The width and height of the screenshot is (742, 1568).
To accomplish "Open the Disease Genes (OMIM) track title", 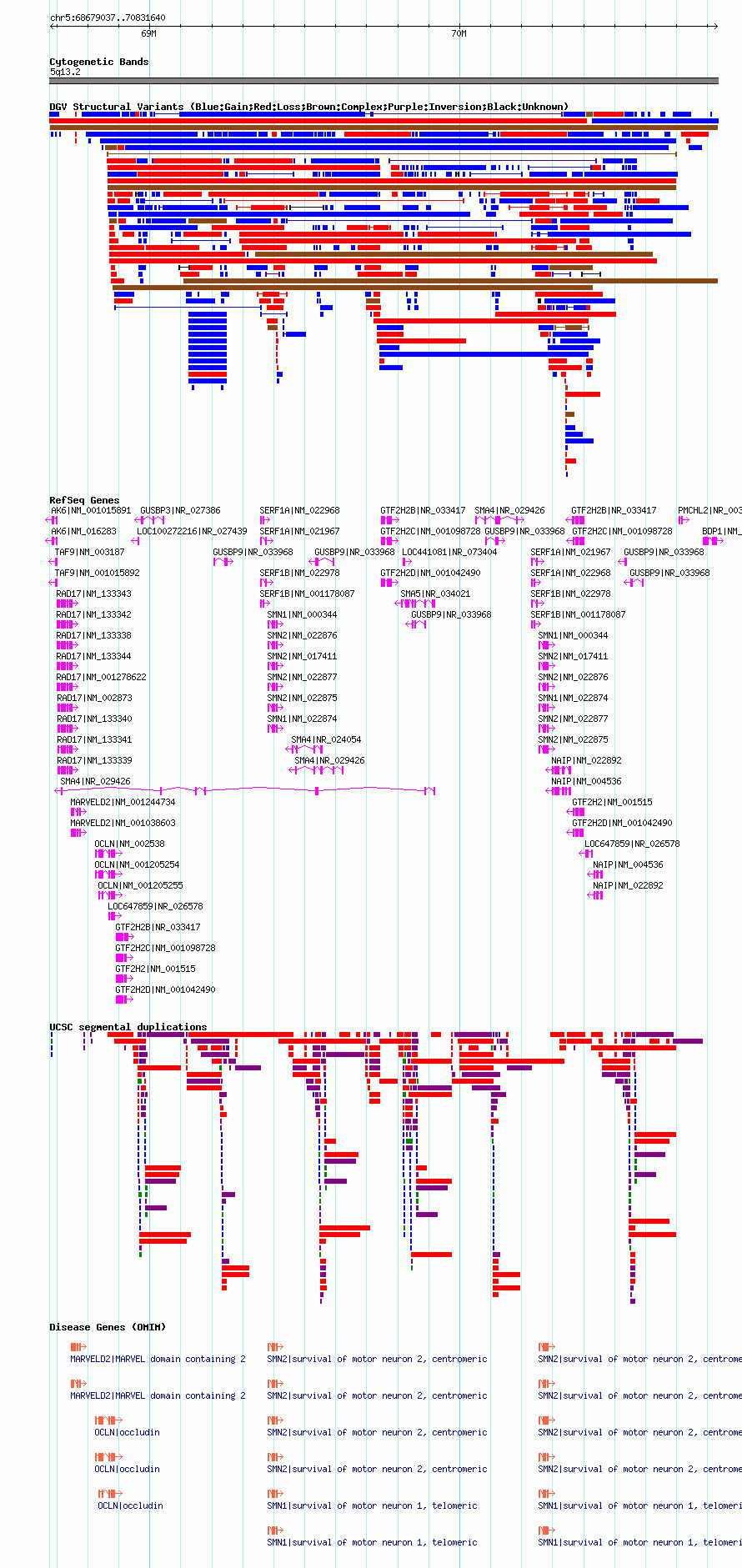I will pyautogui.click(x=108, y=1327).
